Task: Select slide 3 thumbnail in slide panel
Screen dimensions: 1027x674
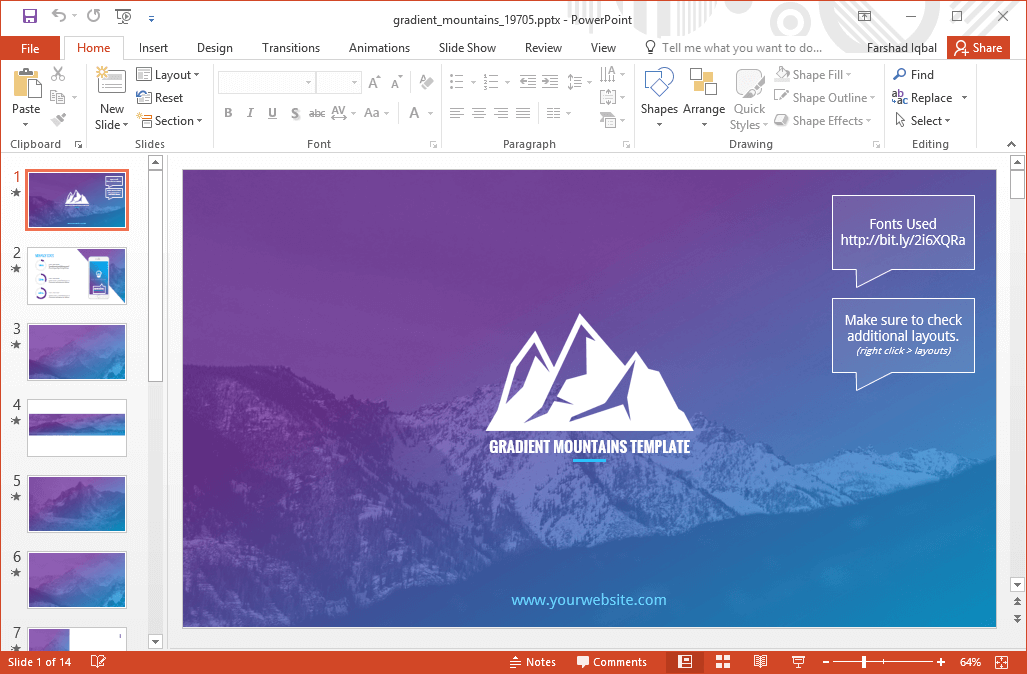Action: (x=77, y=352)
